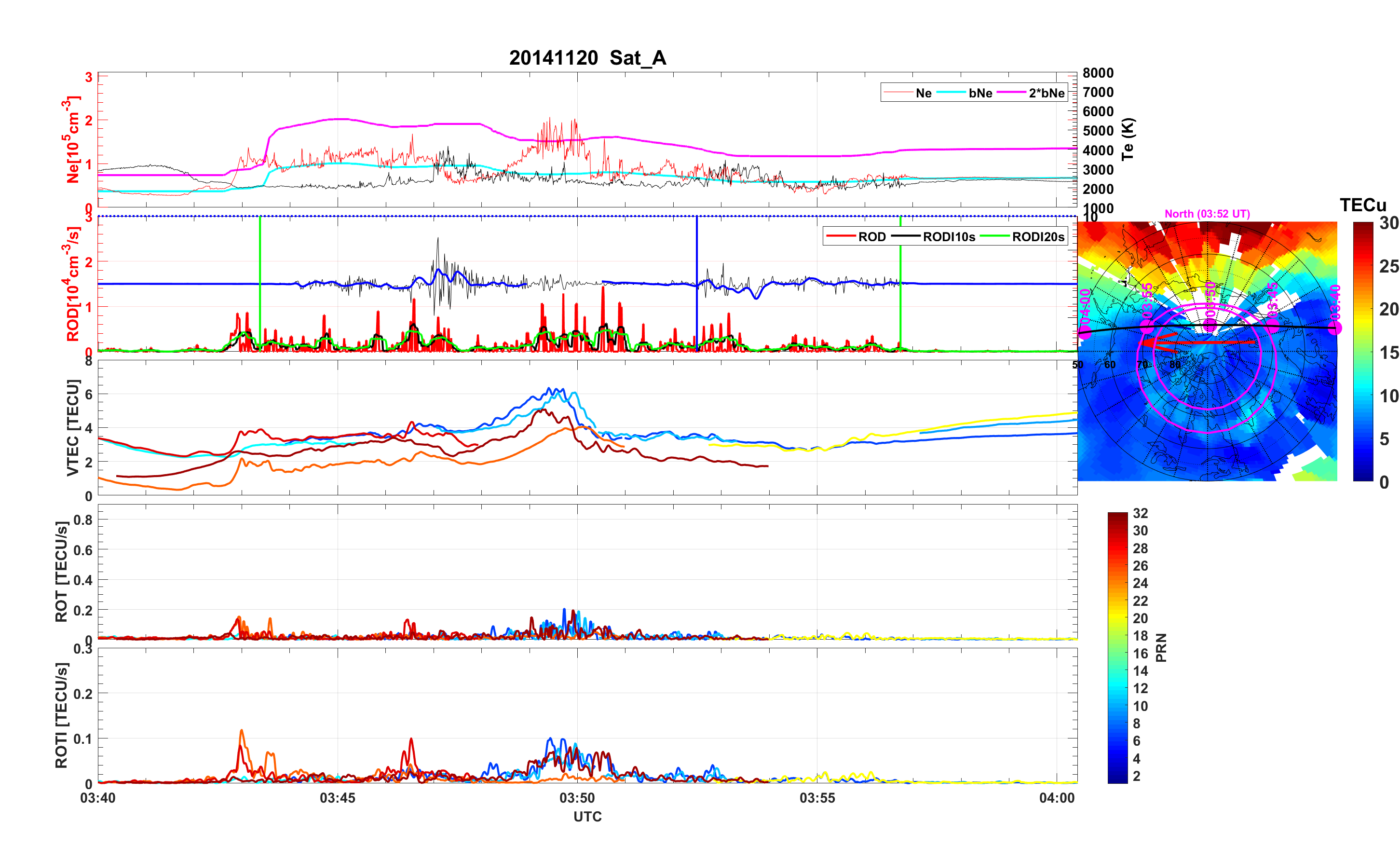Click the first green vertical line in ROD panel
The width and height of the screenshot is (1400, 847).
(x=259, y=256)
